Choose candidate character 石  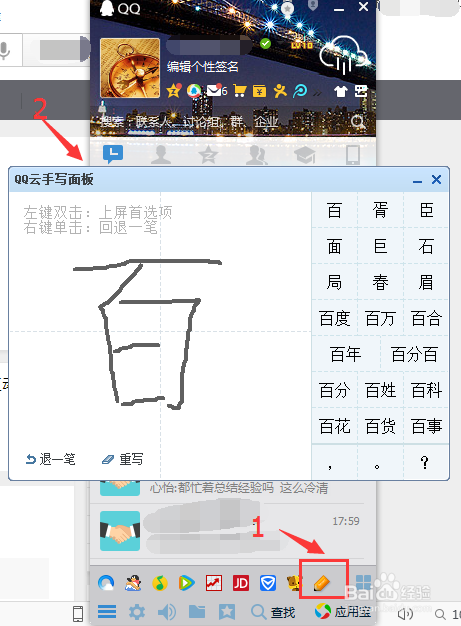(x=426, y=246)
